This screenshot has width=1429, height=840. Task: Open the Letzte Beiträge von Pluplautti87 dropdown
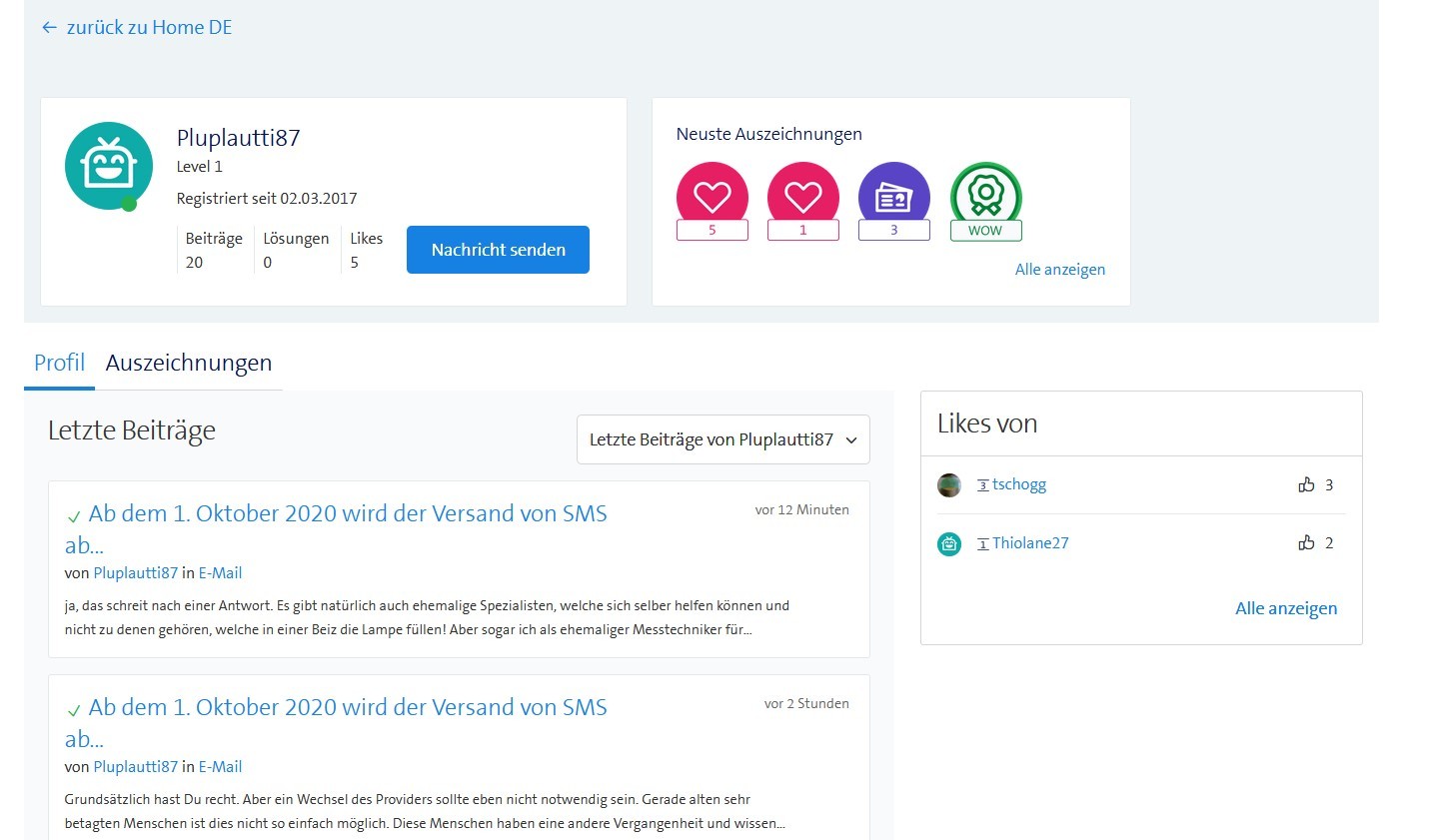point(722,439)
